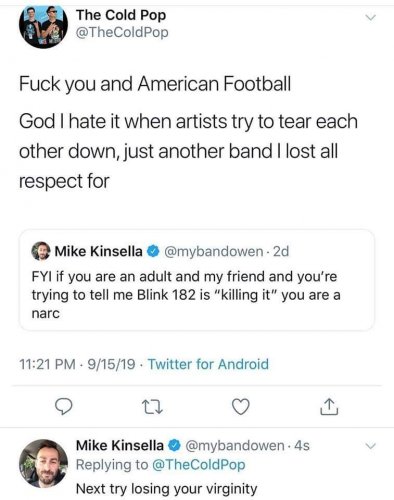This screenshot has width=394, height=500.
Task: Retweet The Cold Pop's tweet
Action: pos(152,407)
